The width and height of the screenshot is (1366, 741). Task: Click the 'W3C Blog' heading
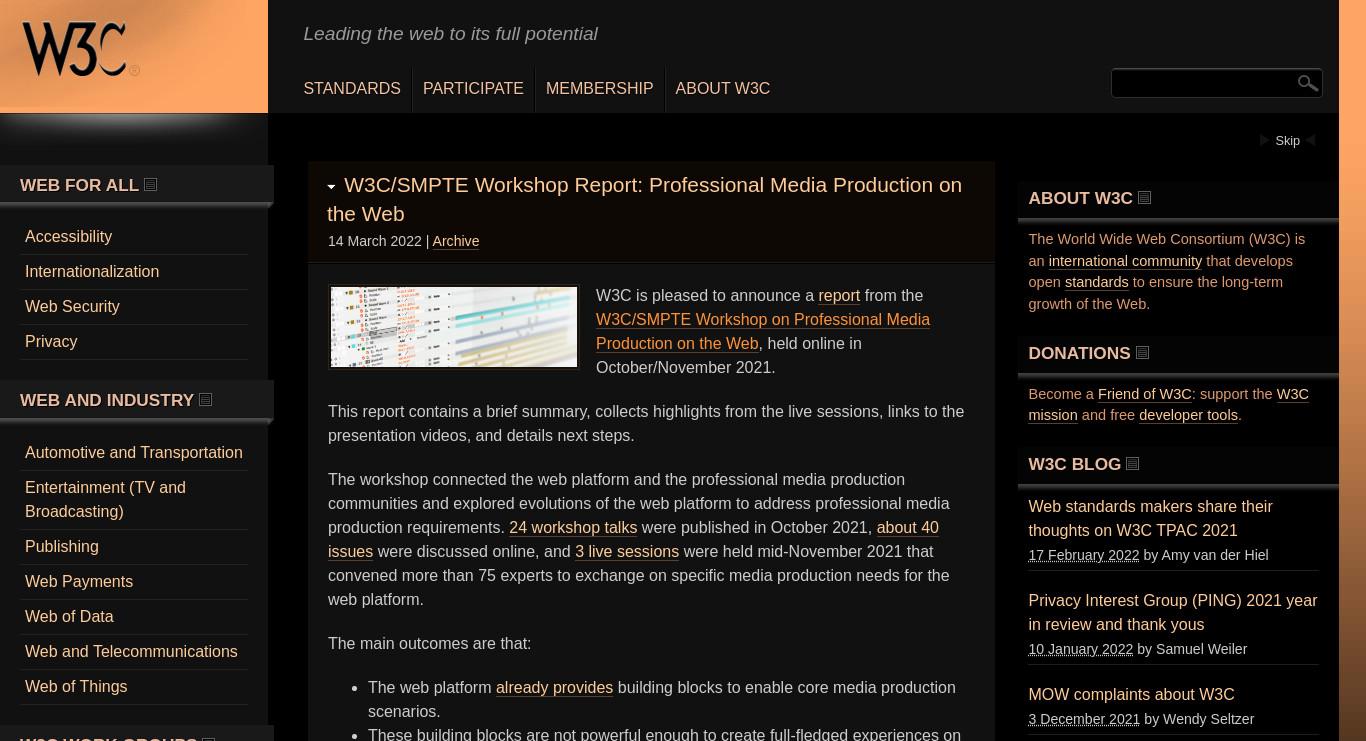(x=1074, y=464)
